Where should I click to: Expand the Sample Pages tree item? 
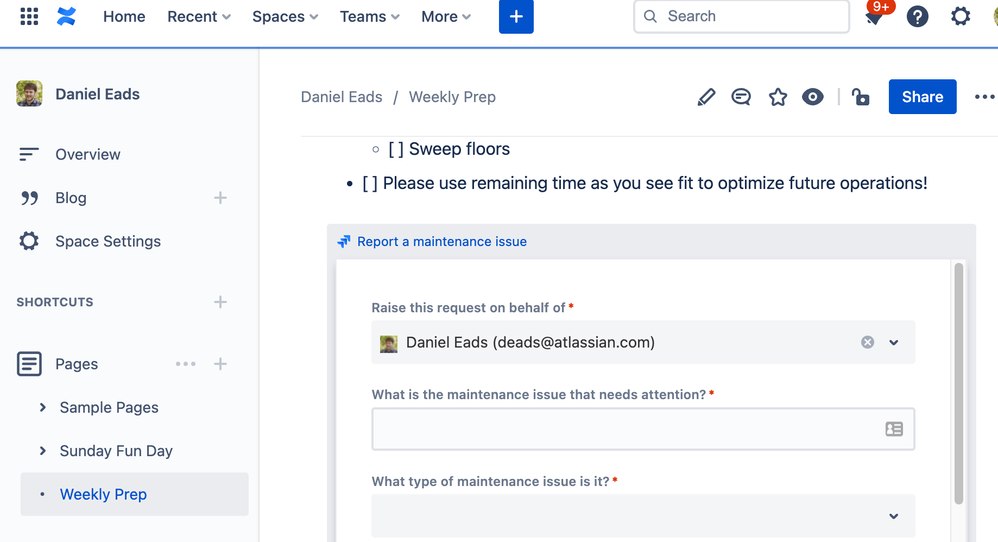coord(43,407)
